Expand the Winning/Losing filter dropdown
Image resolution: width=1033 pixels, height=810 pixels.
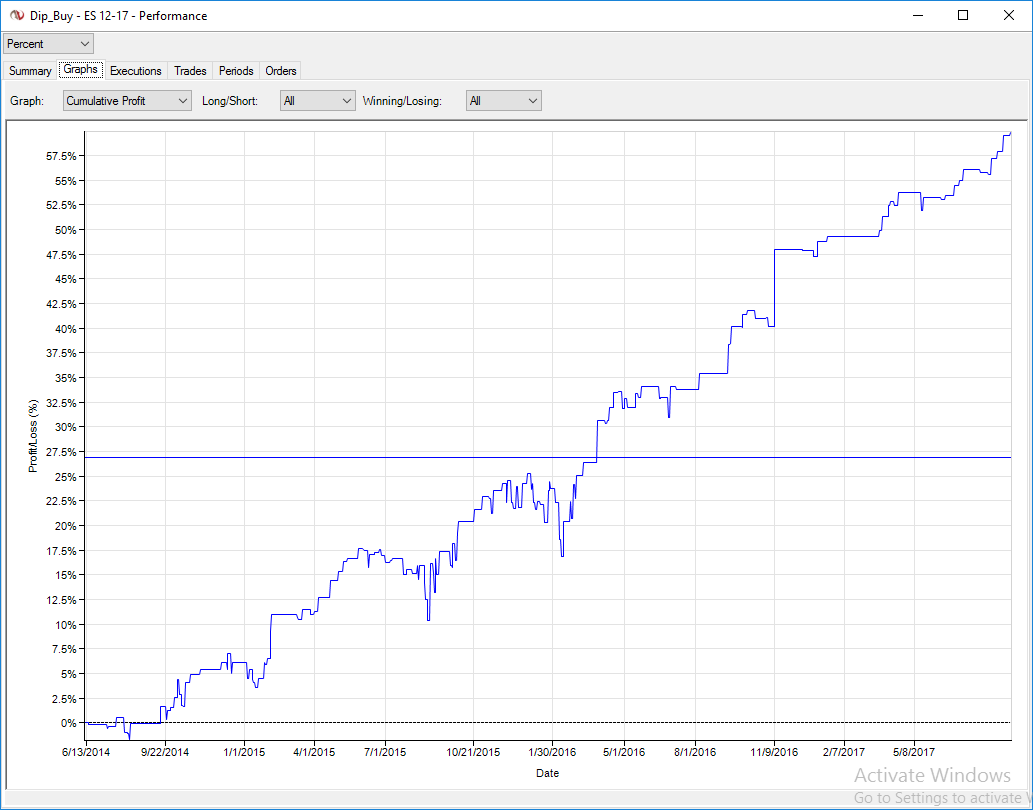[503, 101]
